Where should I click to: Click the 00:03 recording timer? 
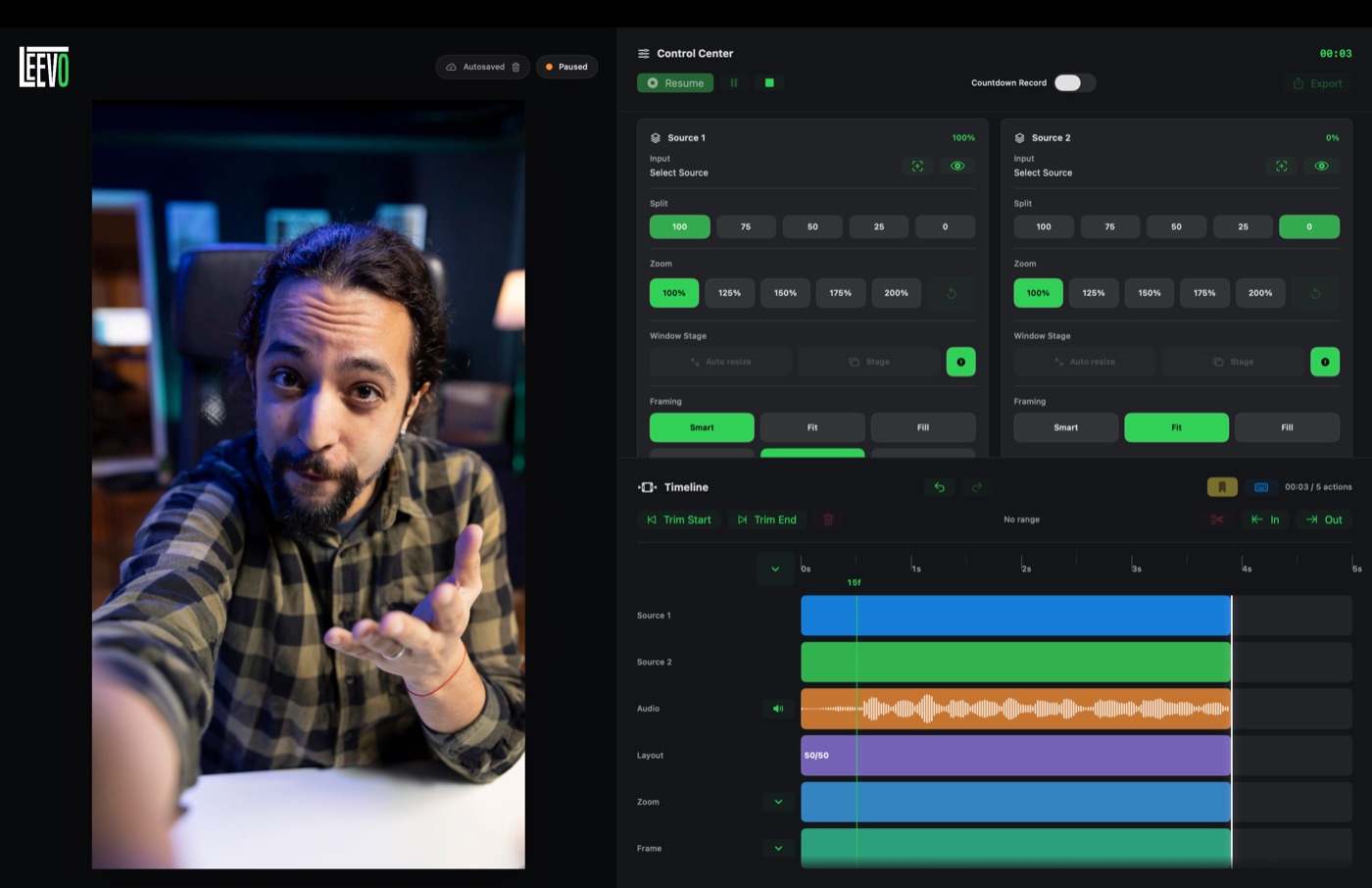(1336, 54)
